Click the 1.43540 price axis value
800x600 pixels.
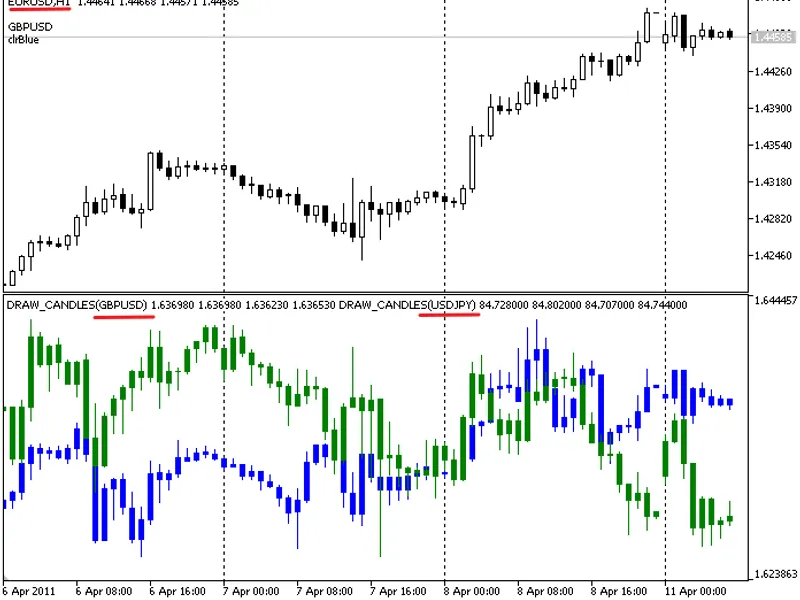[x=773, y=145]
